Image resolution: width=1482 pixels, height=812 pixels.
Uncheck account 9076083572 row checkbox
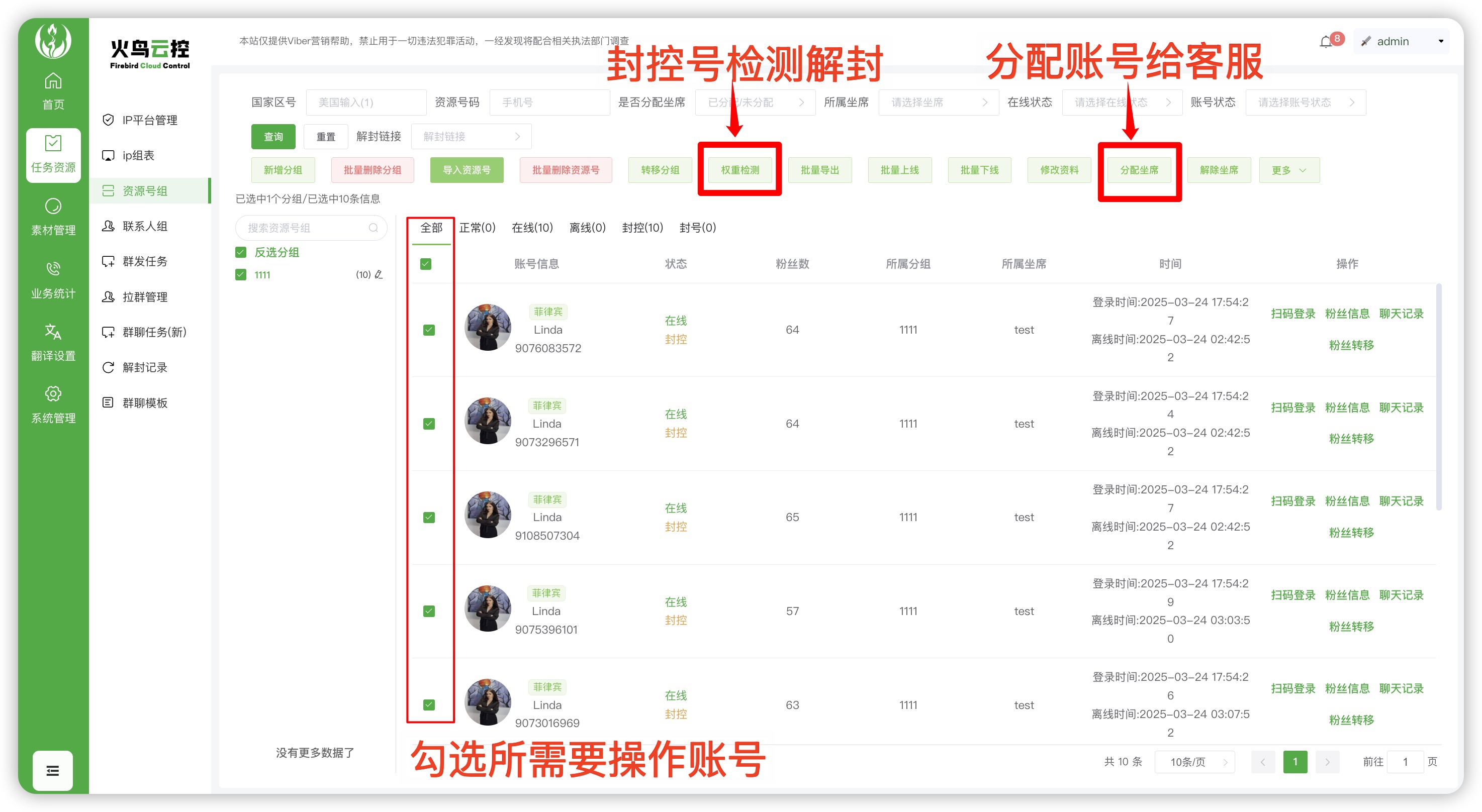point(429,330)
